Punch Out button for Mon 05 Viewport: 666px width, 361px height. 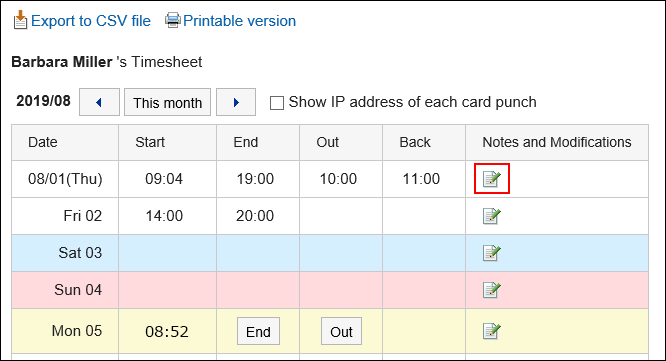pos(341,331)
